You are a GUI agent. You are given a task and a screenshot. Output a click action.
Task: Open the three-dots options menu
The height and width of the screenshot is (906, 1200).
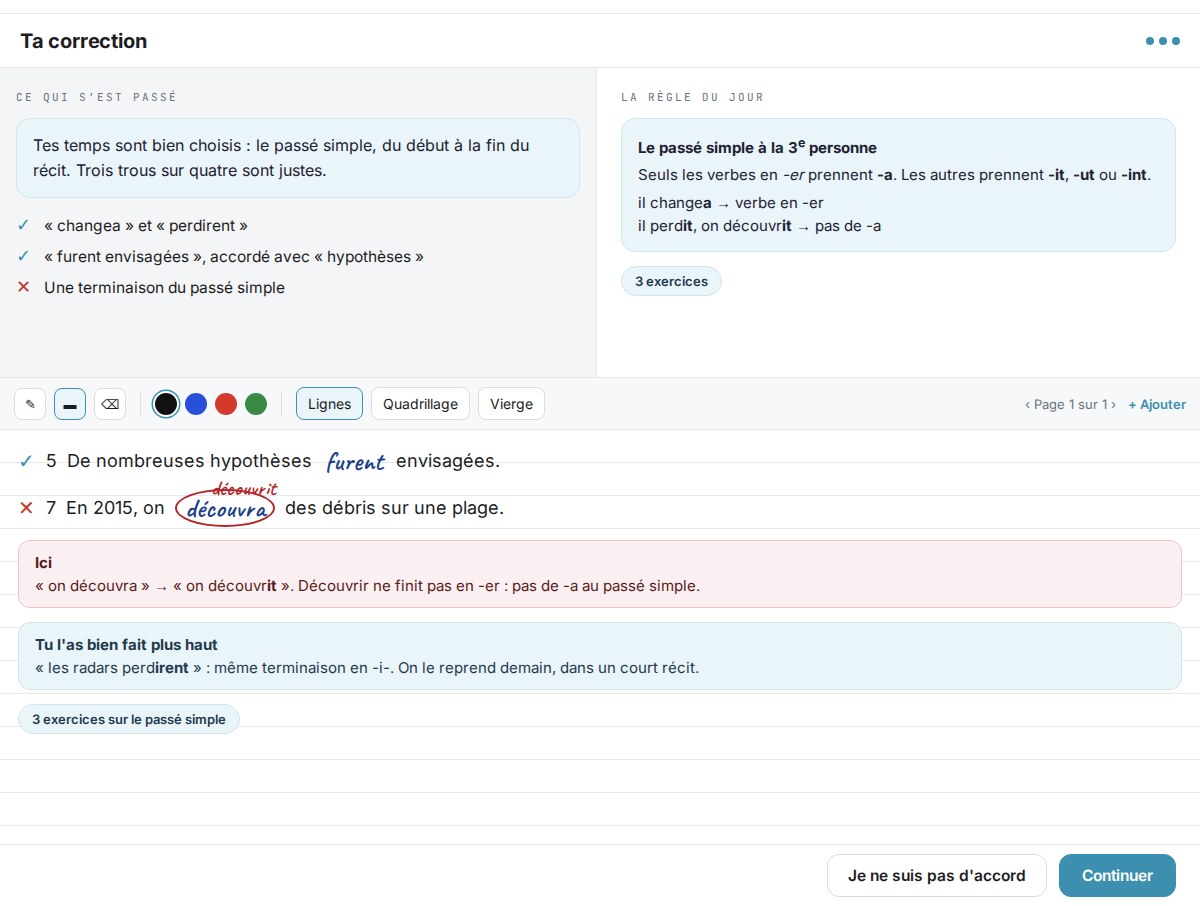click(x=1162, y=41)
